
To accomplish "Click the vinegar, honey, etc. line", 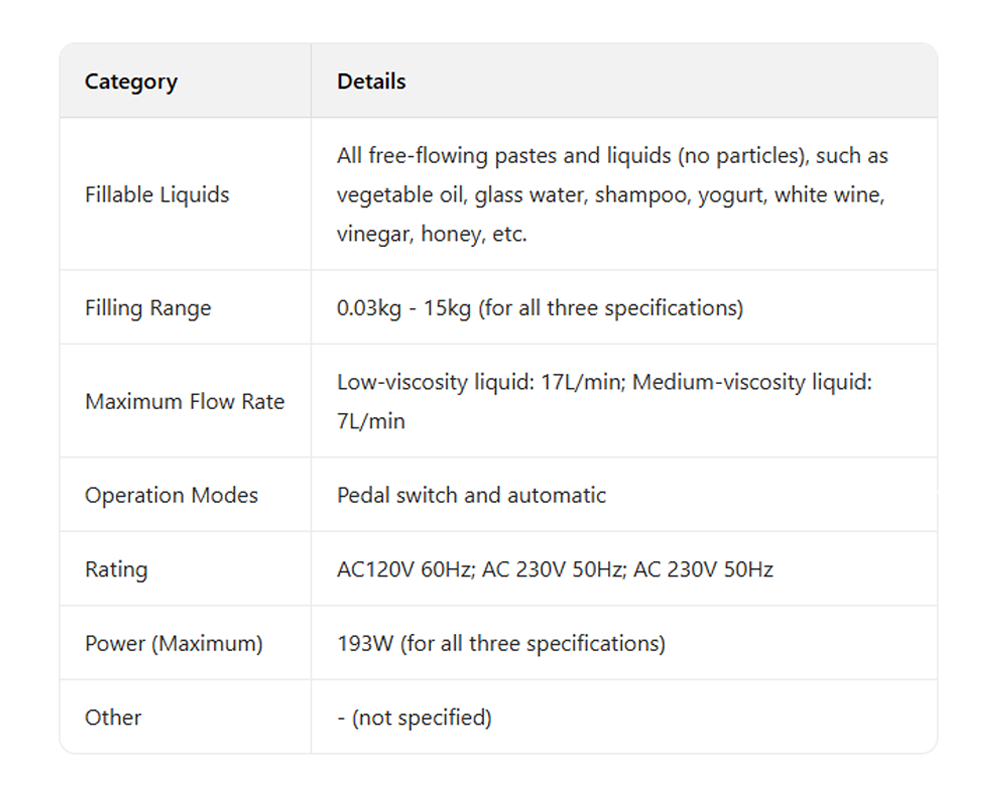I will pos(431,235).
